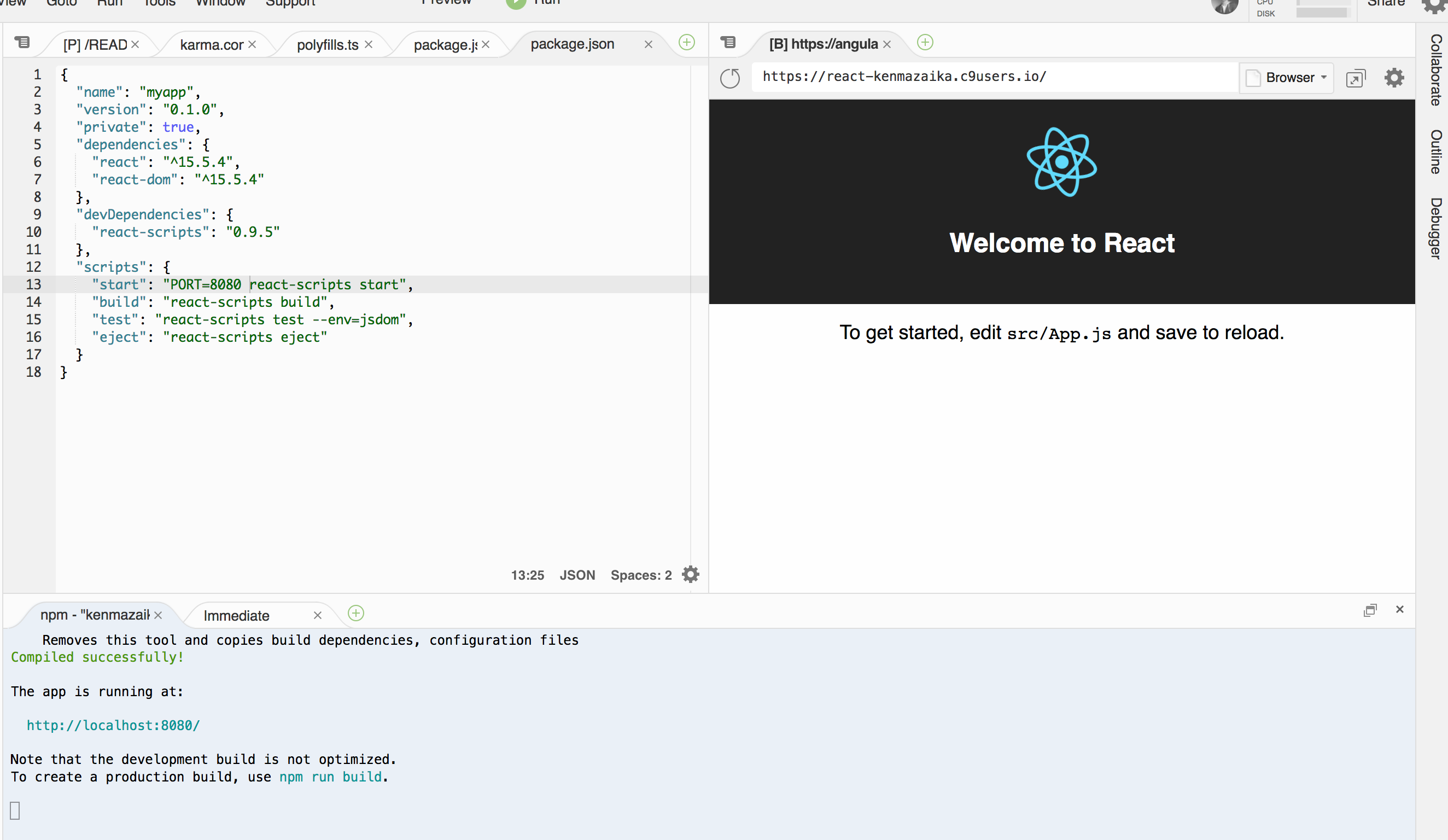1448x840 pixels.
Task: Open the preview pane tab list menu
Action: (728, 43)
